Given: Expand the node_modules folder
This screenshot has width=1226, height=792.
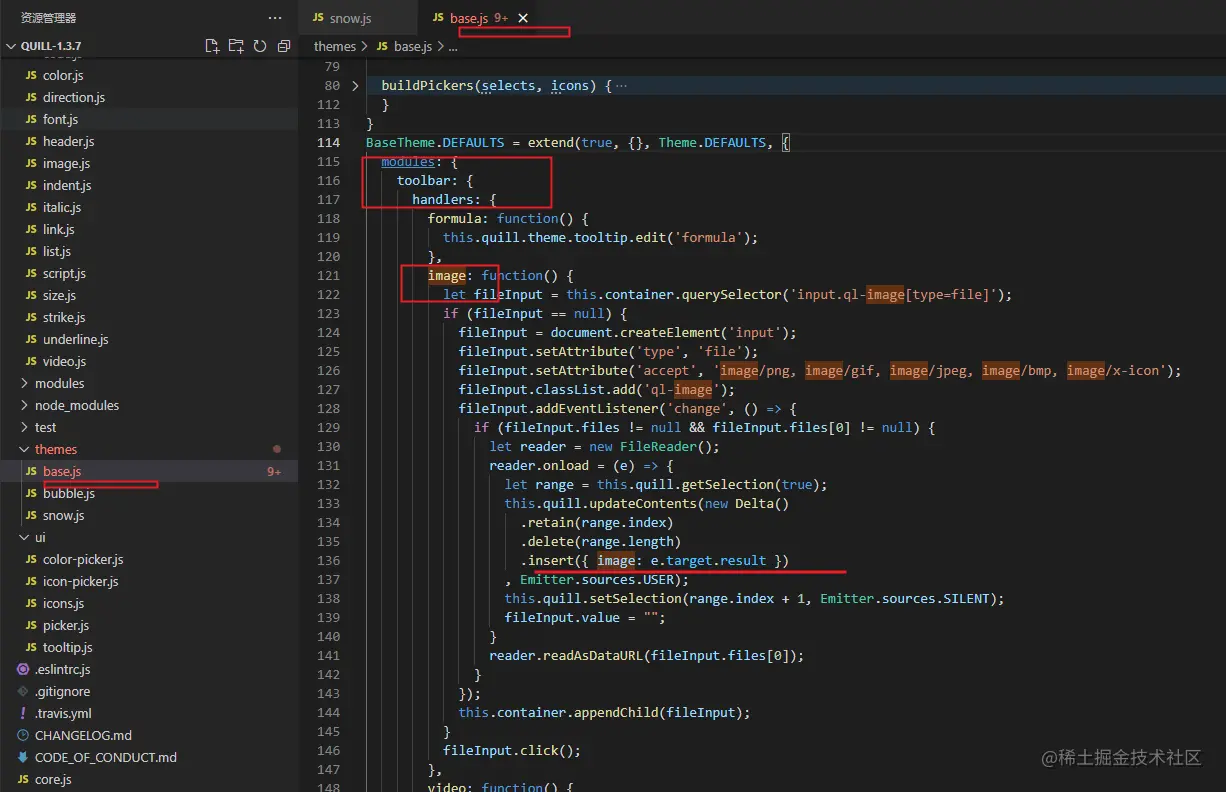Looking at the screenshot, I should (x=149, y=405).
